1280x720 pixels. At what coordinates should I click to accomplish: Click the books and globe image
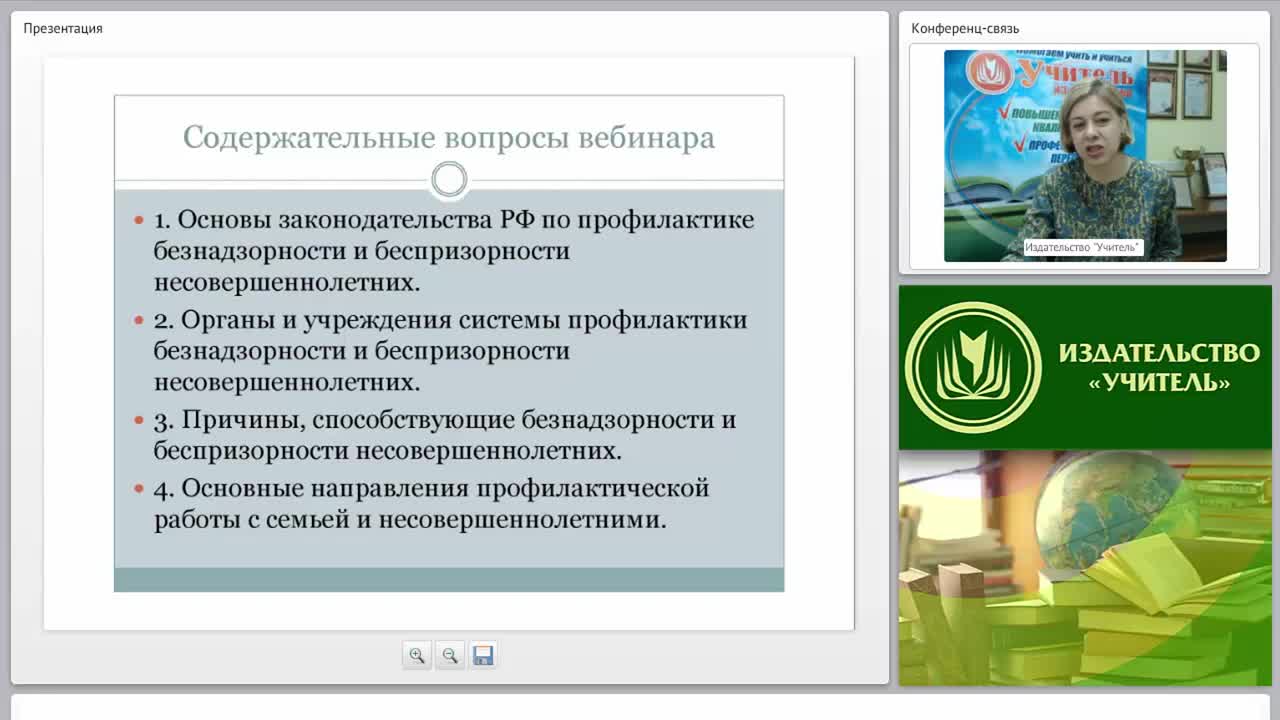pyautogui.click(x=1085, y=568)
